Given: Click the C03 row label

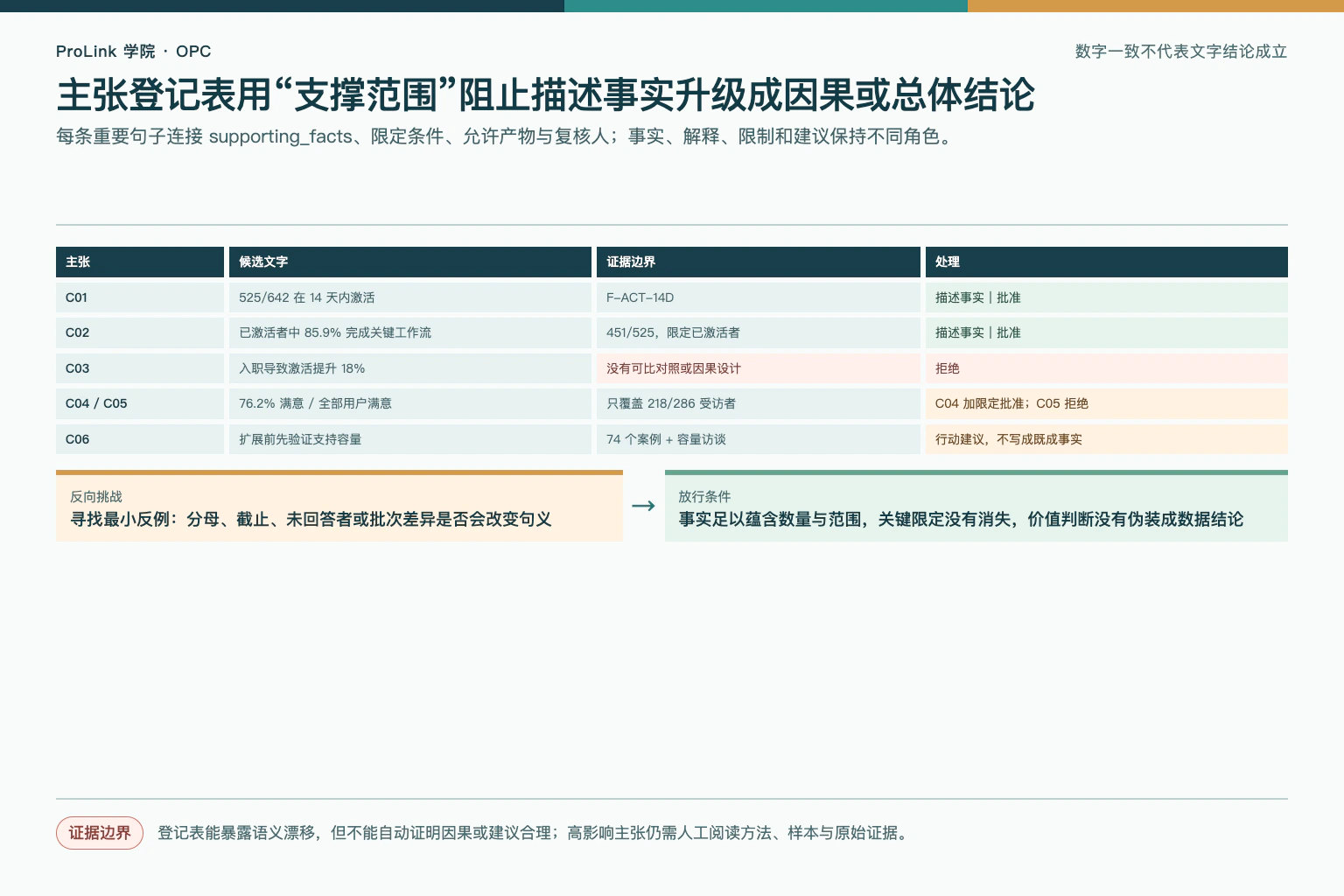Looking at the screenshot, I should coord(140,368).
